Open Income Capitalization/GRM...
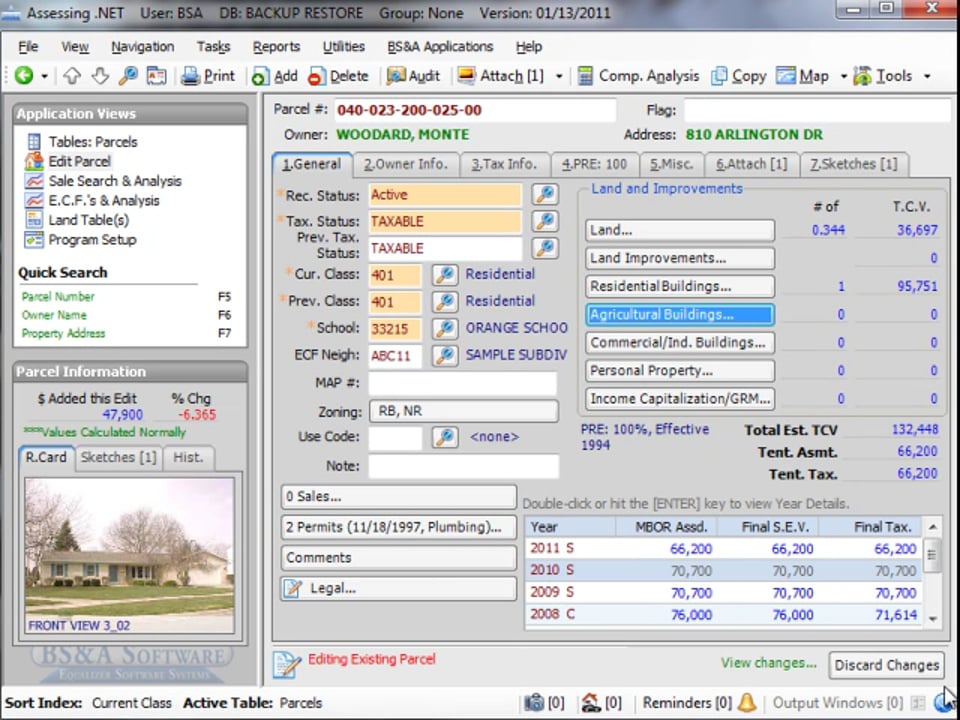Screen dimensions: 960x720 click(680, 399)
